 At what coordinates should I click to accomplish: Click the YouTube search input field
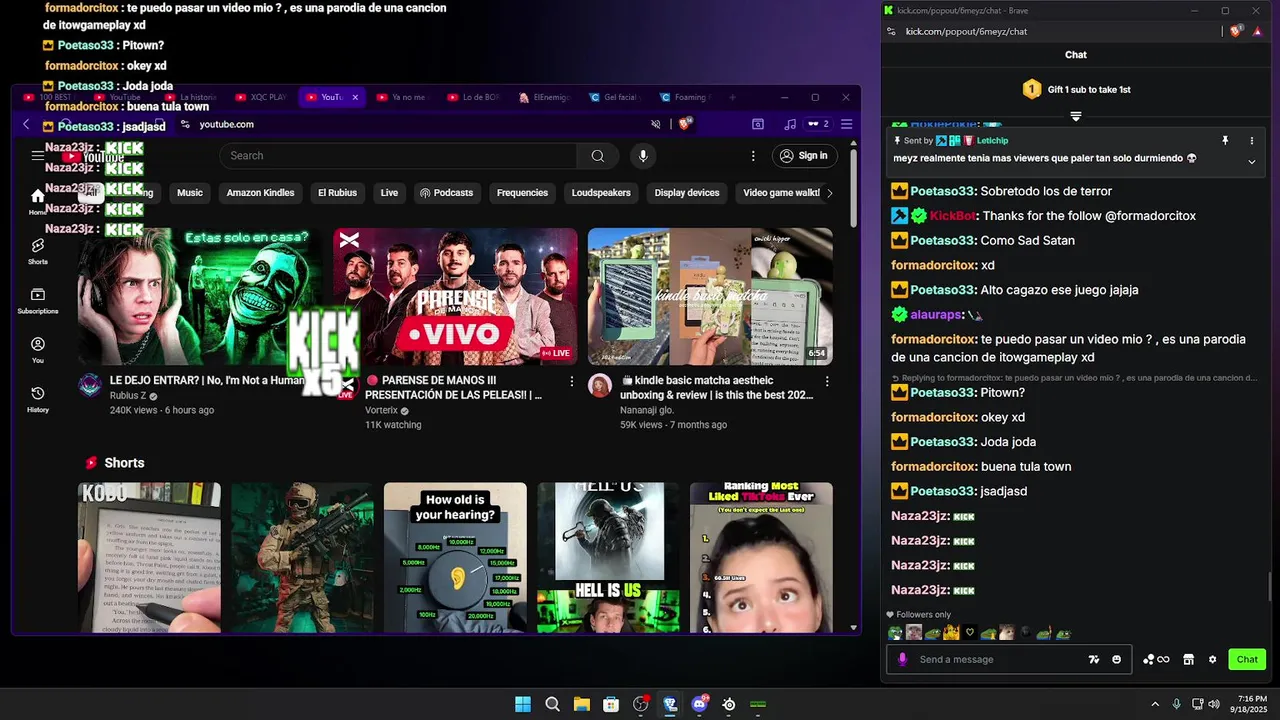pyautogui.click(x=398, y=156)
